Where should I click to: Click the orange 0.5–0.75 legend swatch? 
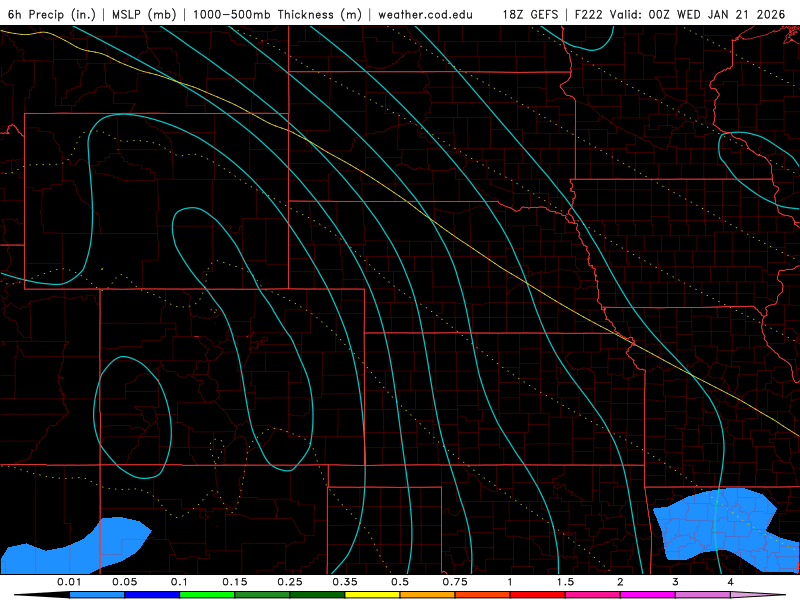pyautogui.click(x=428, y=595)
